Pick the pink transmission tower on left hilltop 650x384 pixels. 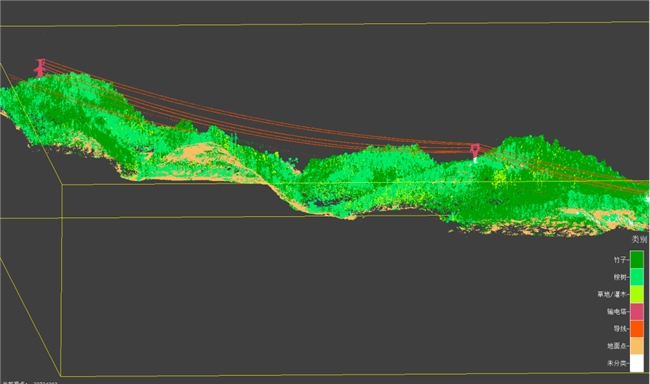[40, 68]
